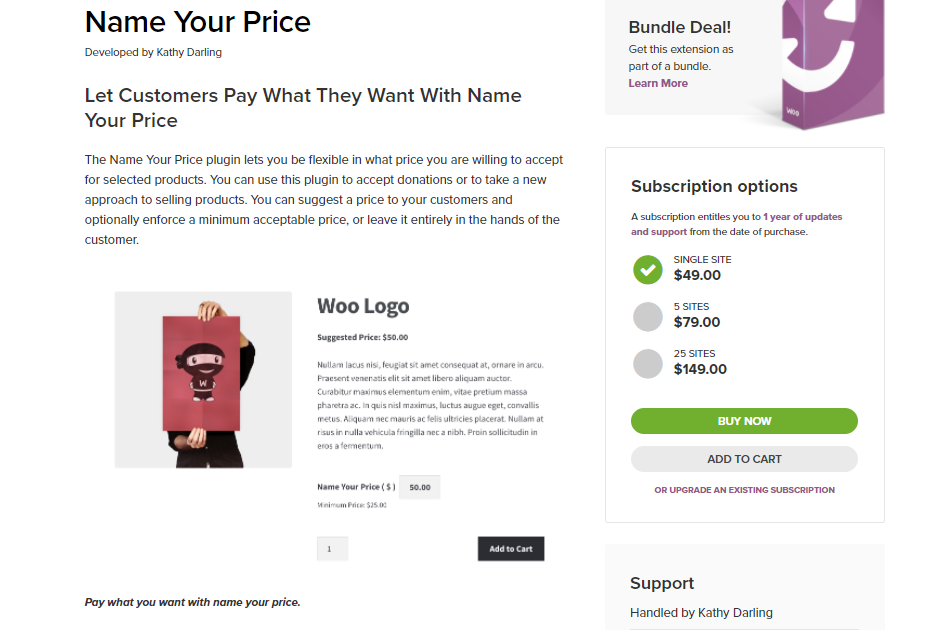
Task: Click the quantity field showing 1
Action: [x=332, y=549]
